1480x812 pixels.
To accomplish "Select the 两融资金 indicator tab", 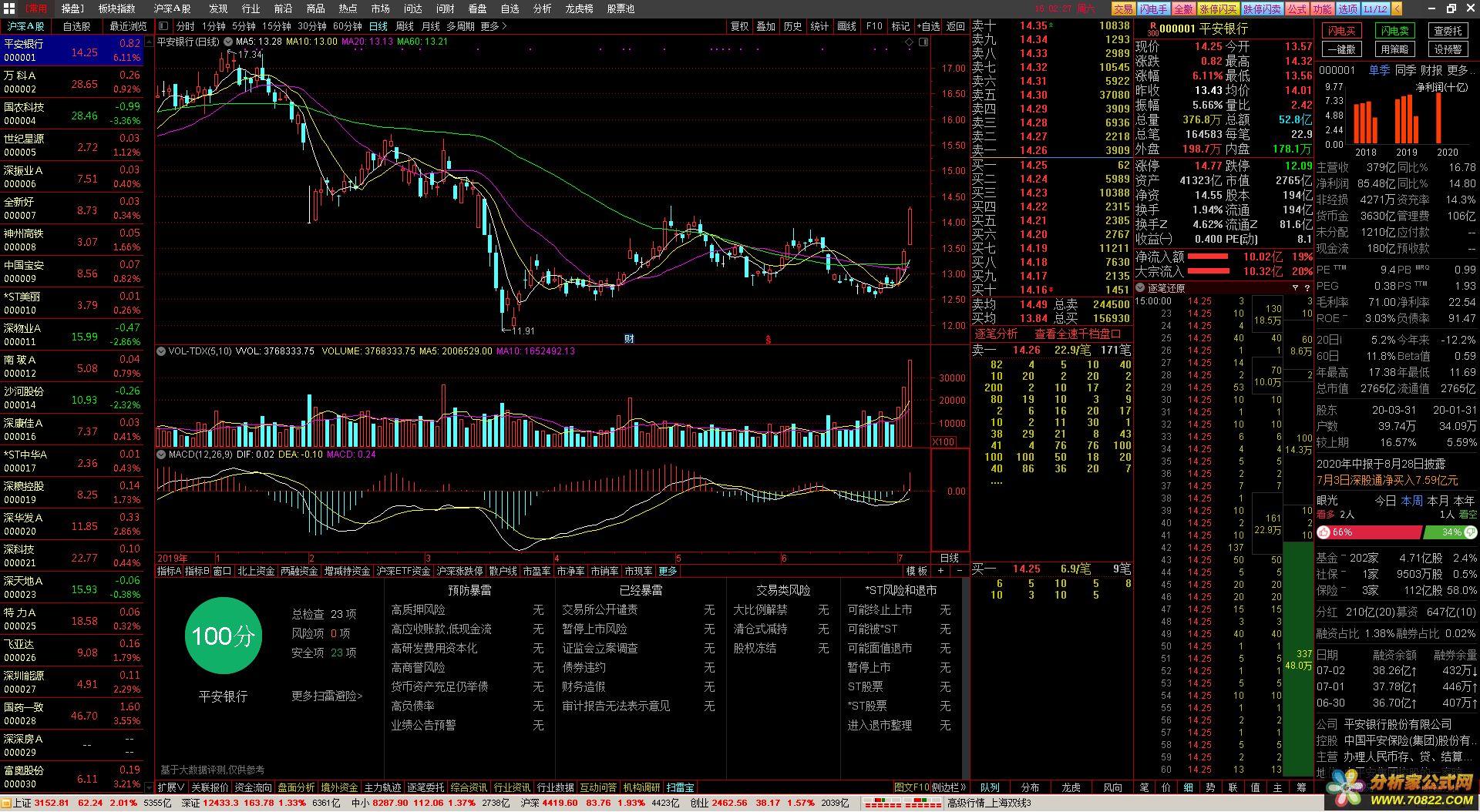I will coord(299,571).
